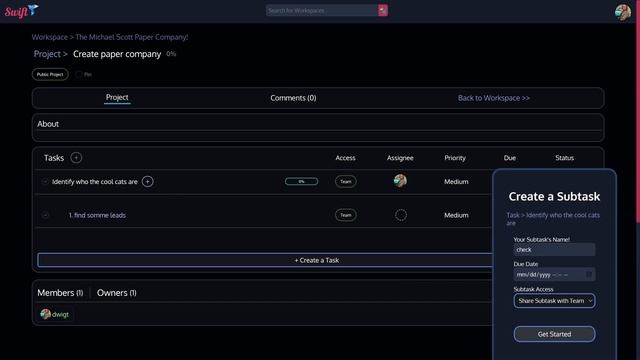This screenshot has height=360, width=640.
Task: Click Get Started to create subtask
Action: [554, 334]
